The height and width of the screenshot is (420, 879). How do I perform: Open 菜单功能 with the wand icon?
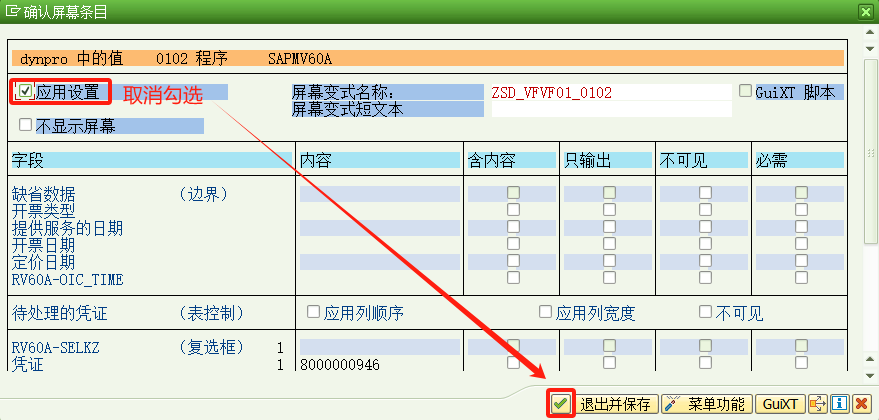tap(707, 404)
